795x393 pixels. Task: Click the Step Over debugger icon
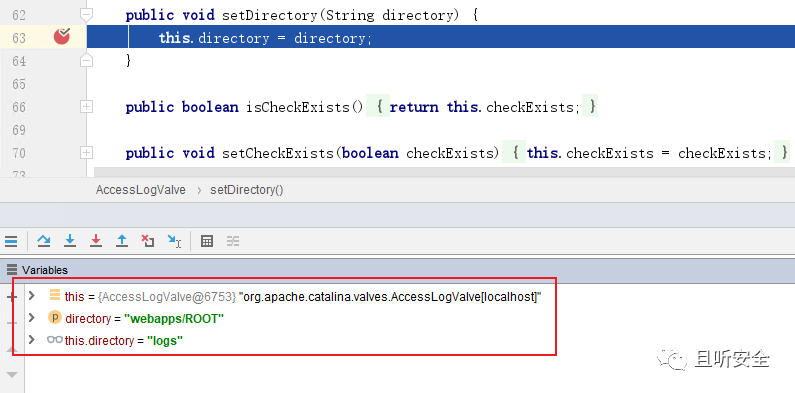pyautogui.click(x=44, y=241)
